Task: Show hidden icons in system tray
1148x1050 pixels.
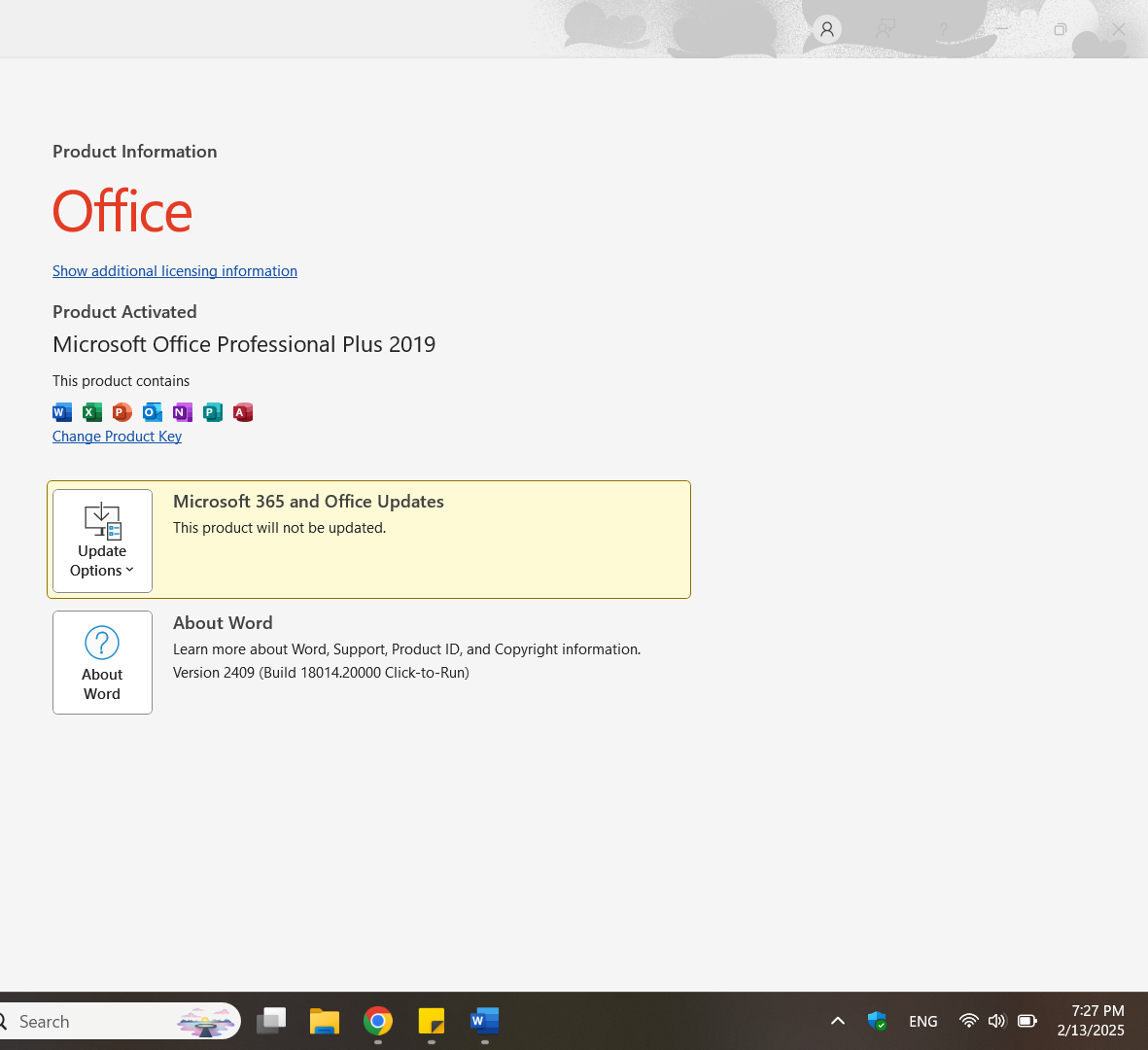Action: coord(838,1021)
